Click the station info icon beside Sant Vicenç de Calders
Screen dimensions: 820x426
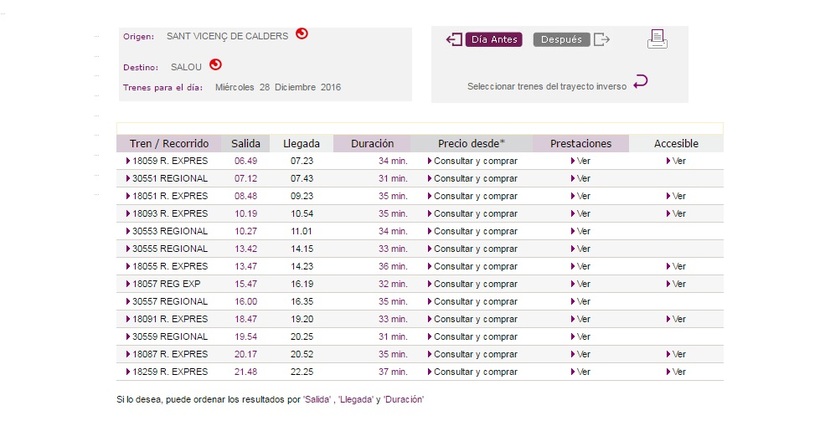301,34
